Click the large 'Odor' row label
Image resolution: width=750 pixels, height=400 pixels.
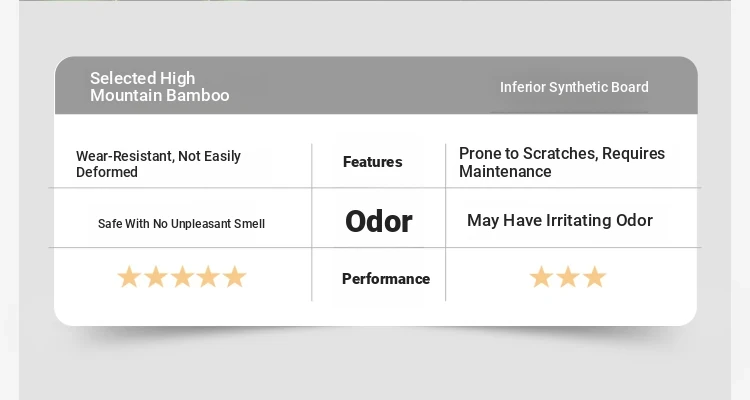click(378, 221)
